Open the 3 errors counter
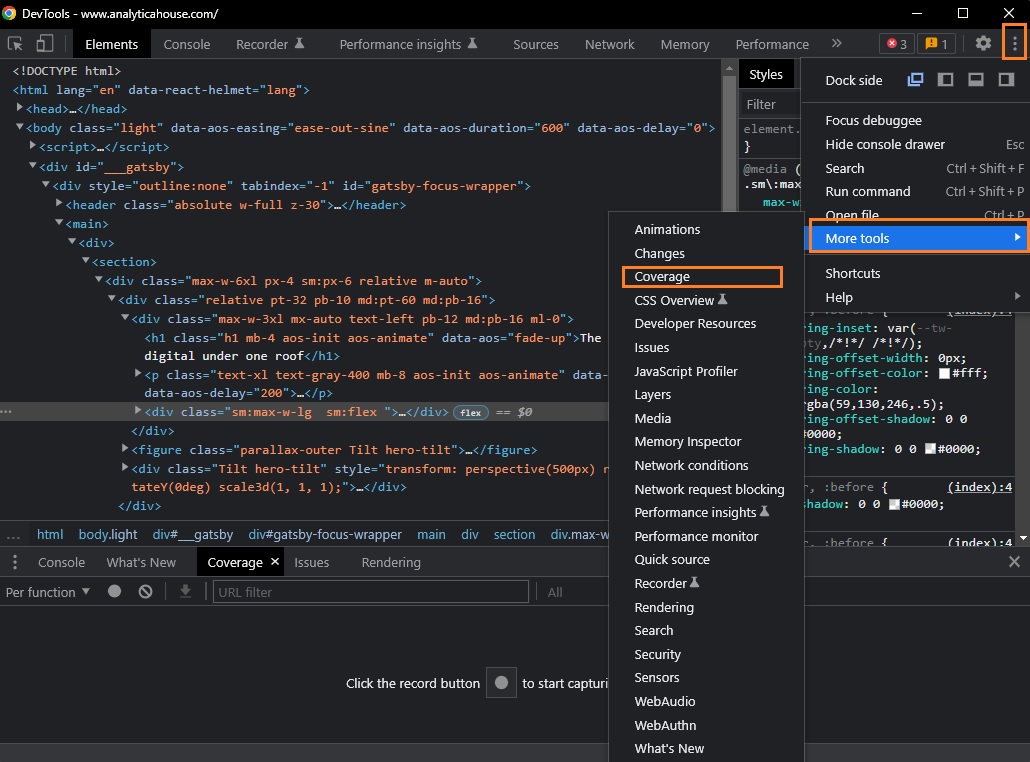The width and height of the screenshot is (1030, 762). [x=897, y=44]
